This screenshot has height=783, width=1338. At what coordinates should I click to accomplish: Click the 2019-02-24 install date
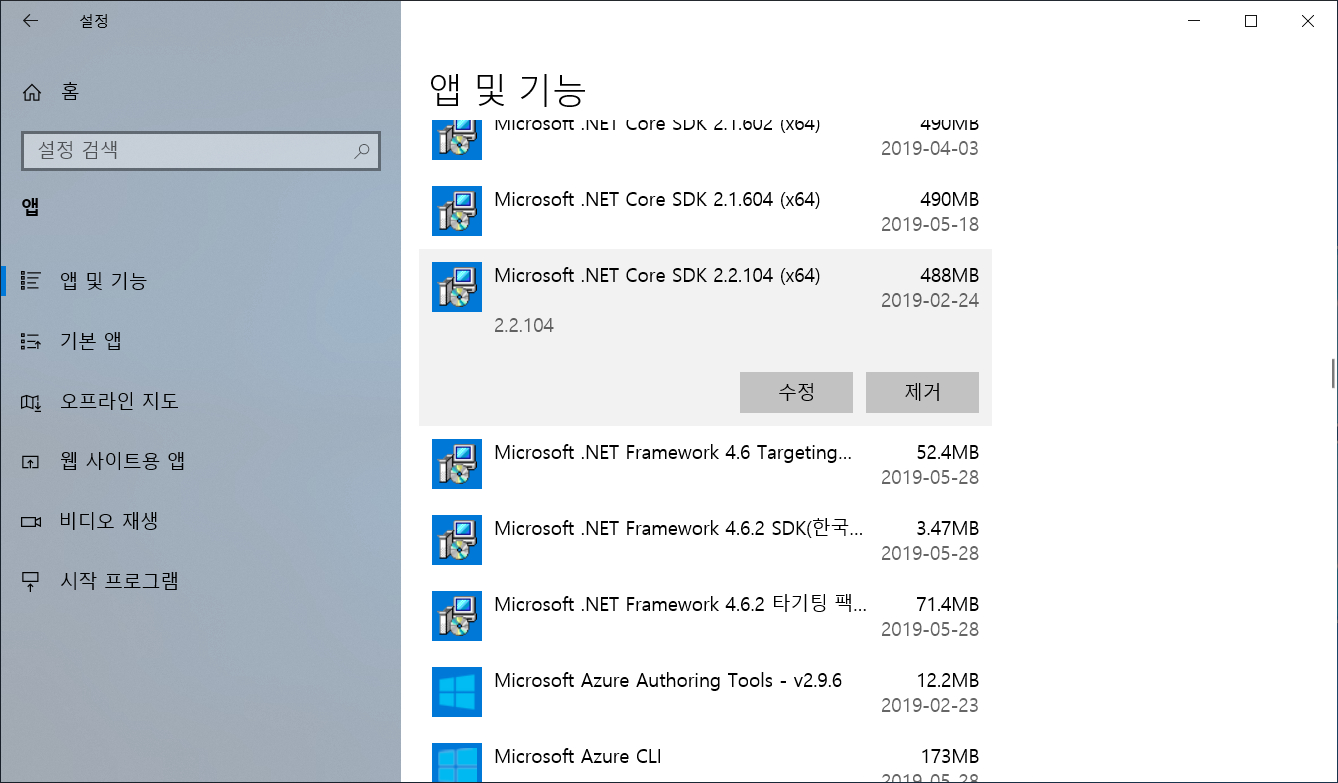[x=930, y=300]
